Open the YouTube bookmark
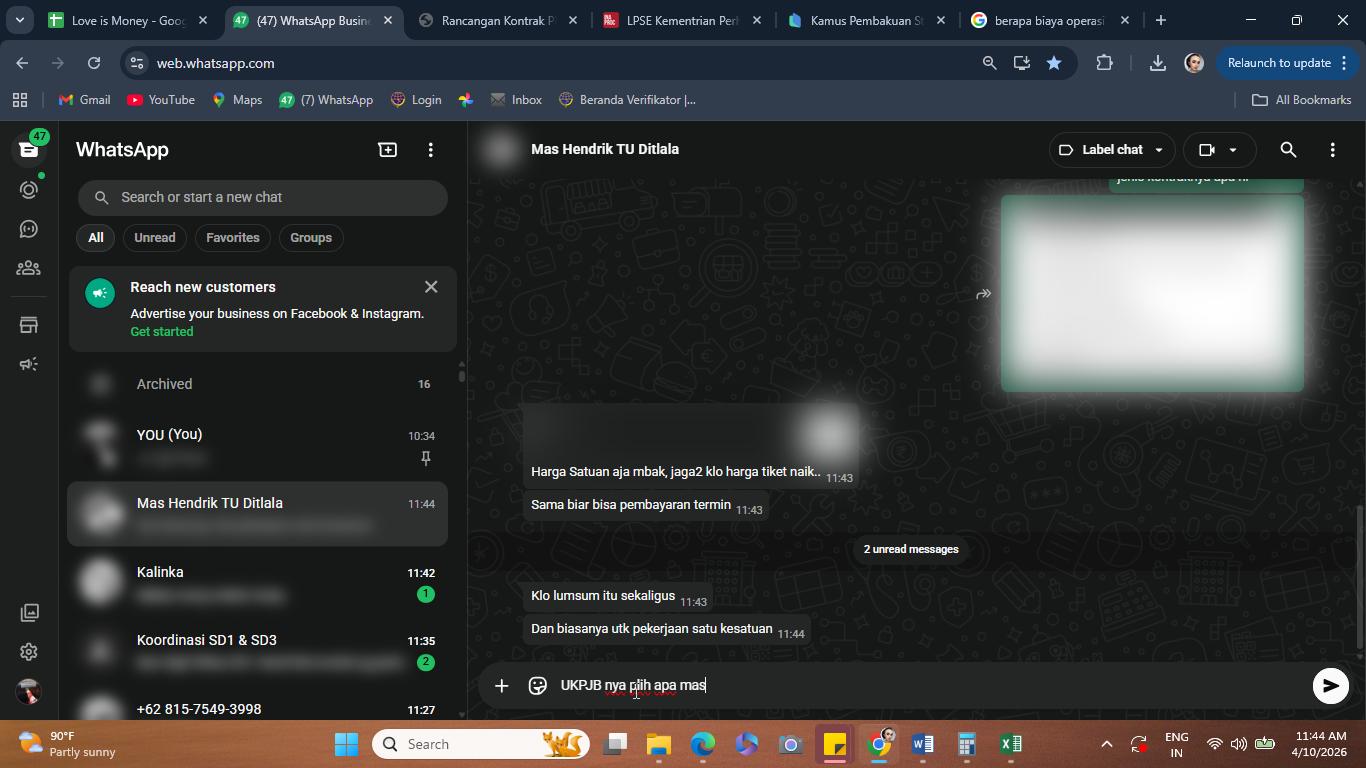 pyautogui.click(x=160, y=100)
